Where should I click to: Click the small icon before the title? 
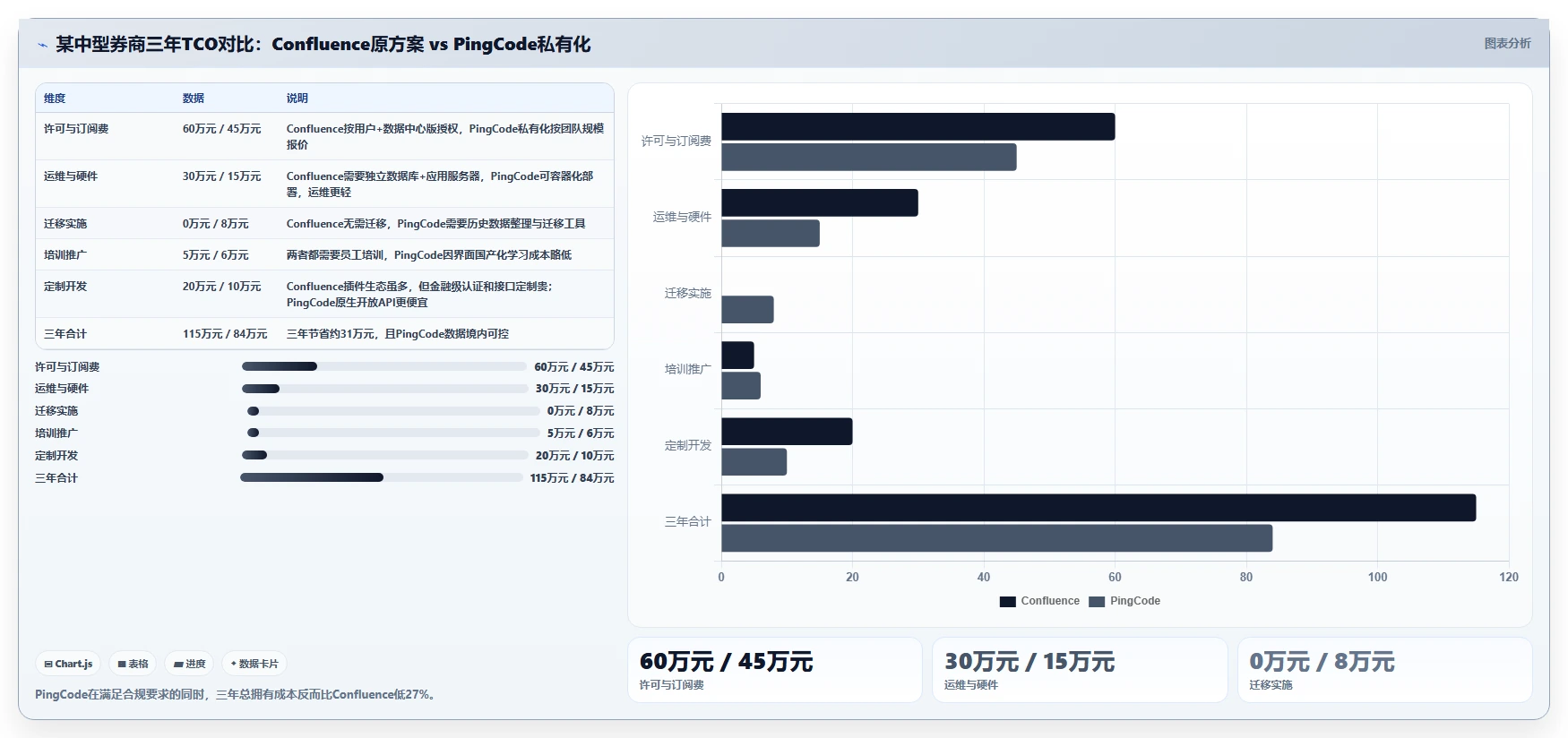[42, 45]
